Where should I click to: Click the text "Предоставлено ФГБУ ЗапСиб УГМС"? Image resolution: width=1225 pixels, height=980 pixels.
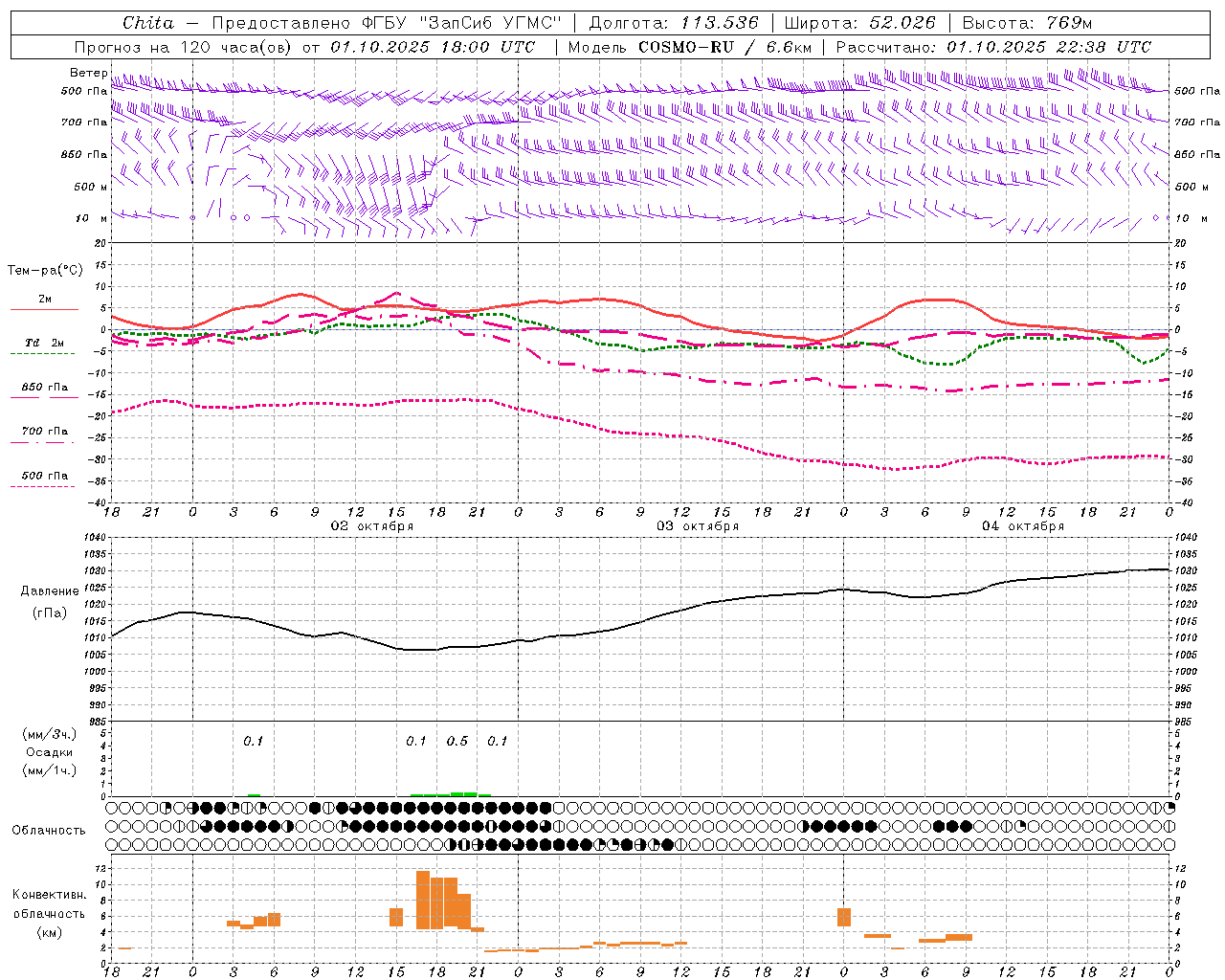pyautogui.click(x=387, y=23)
